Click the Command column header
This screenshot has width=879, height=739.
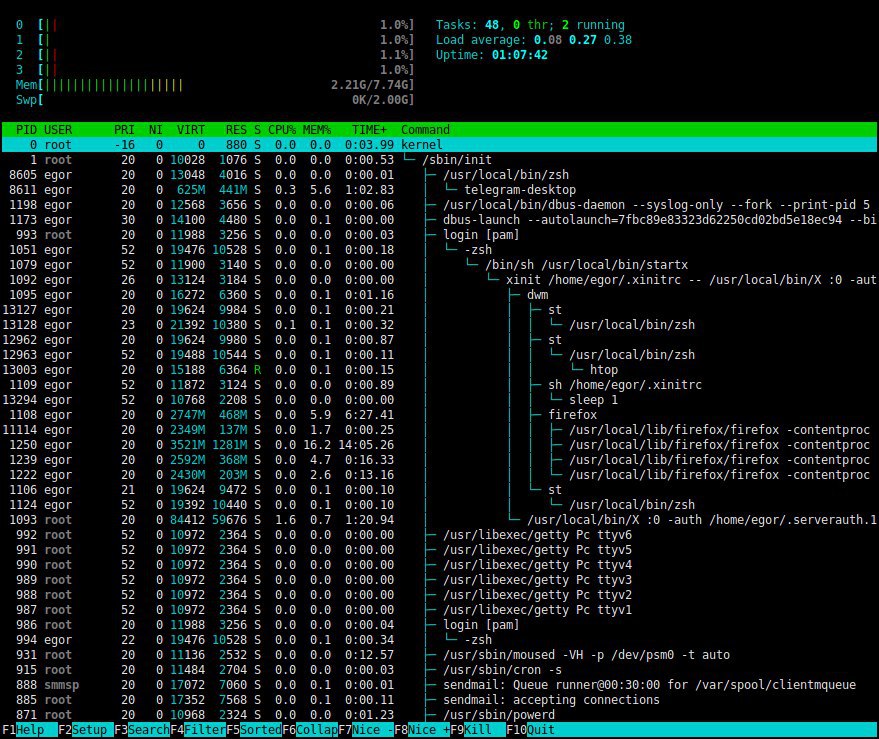(425, 130)
